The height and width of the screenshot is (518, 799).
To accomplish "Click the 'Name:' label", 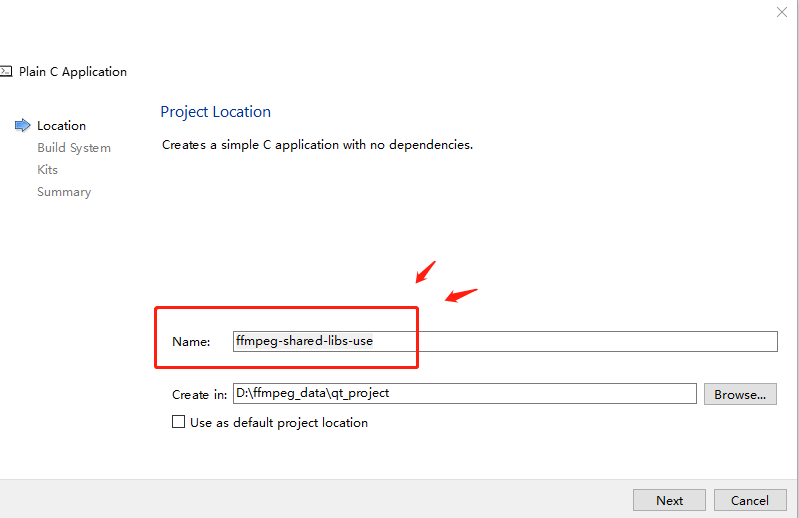I will click(x=191, y=342).
